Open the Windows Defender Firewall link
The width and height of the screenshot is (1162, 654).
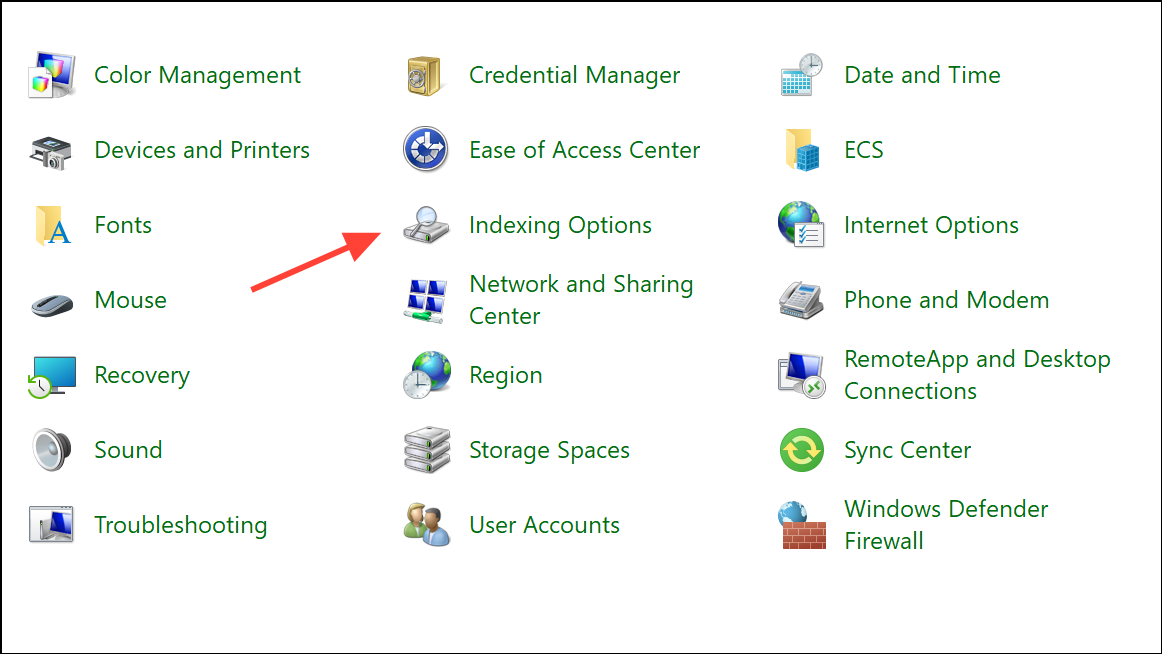click(x=946, y=524)
